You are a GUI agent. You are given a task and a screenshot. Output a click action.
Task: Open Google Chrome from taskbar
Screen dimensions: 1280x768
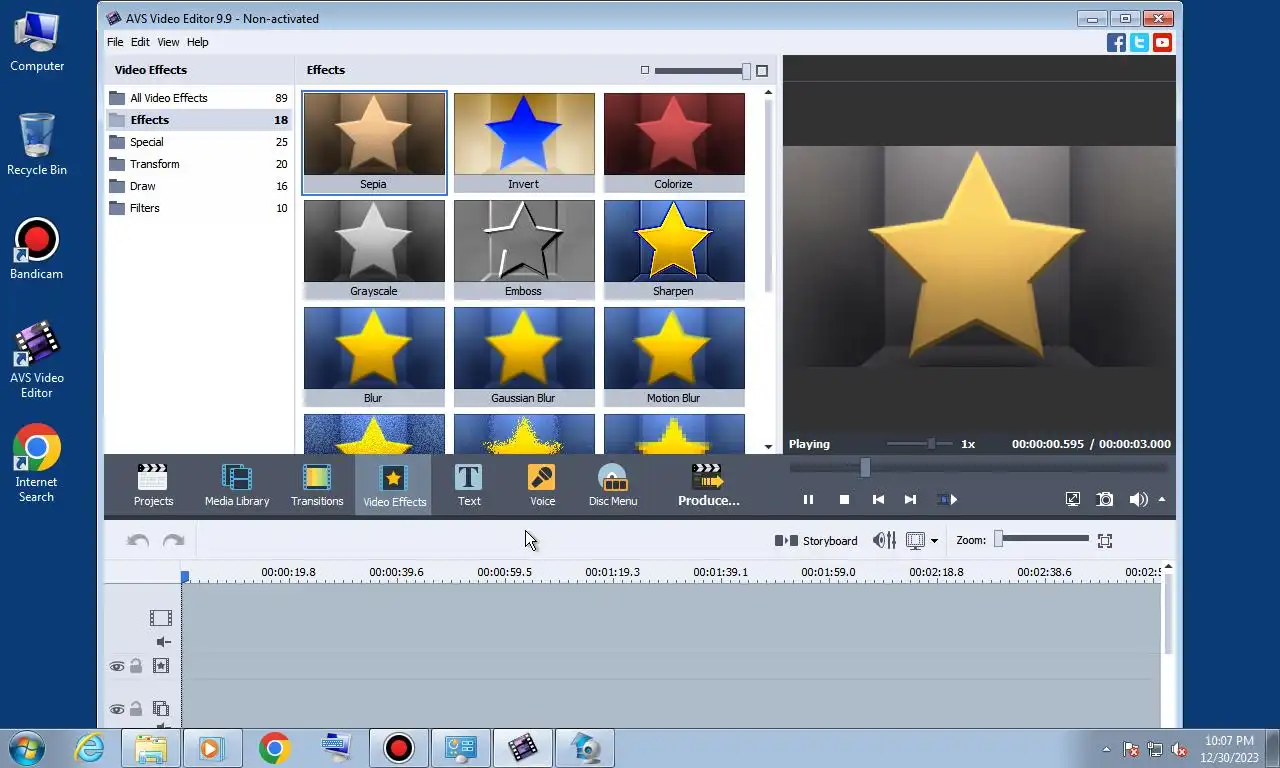[274, 748]
